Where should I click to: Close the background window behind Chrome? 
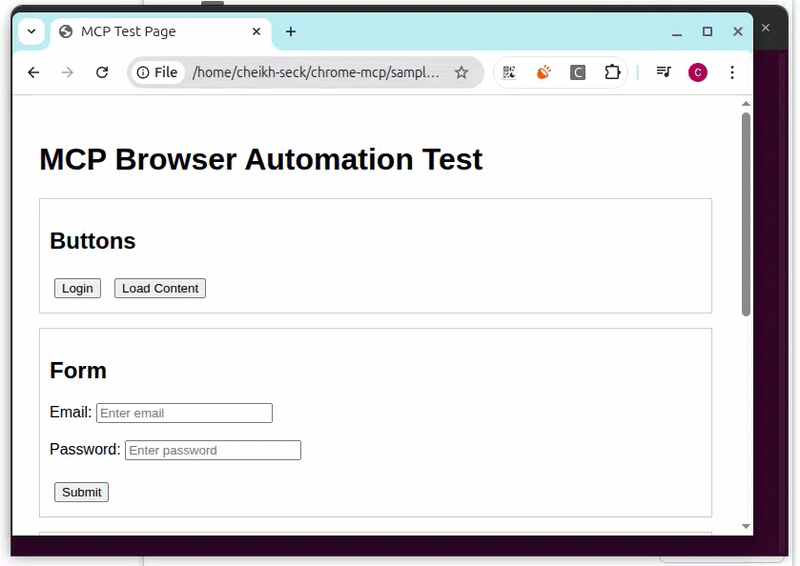765,28
